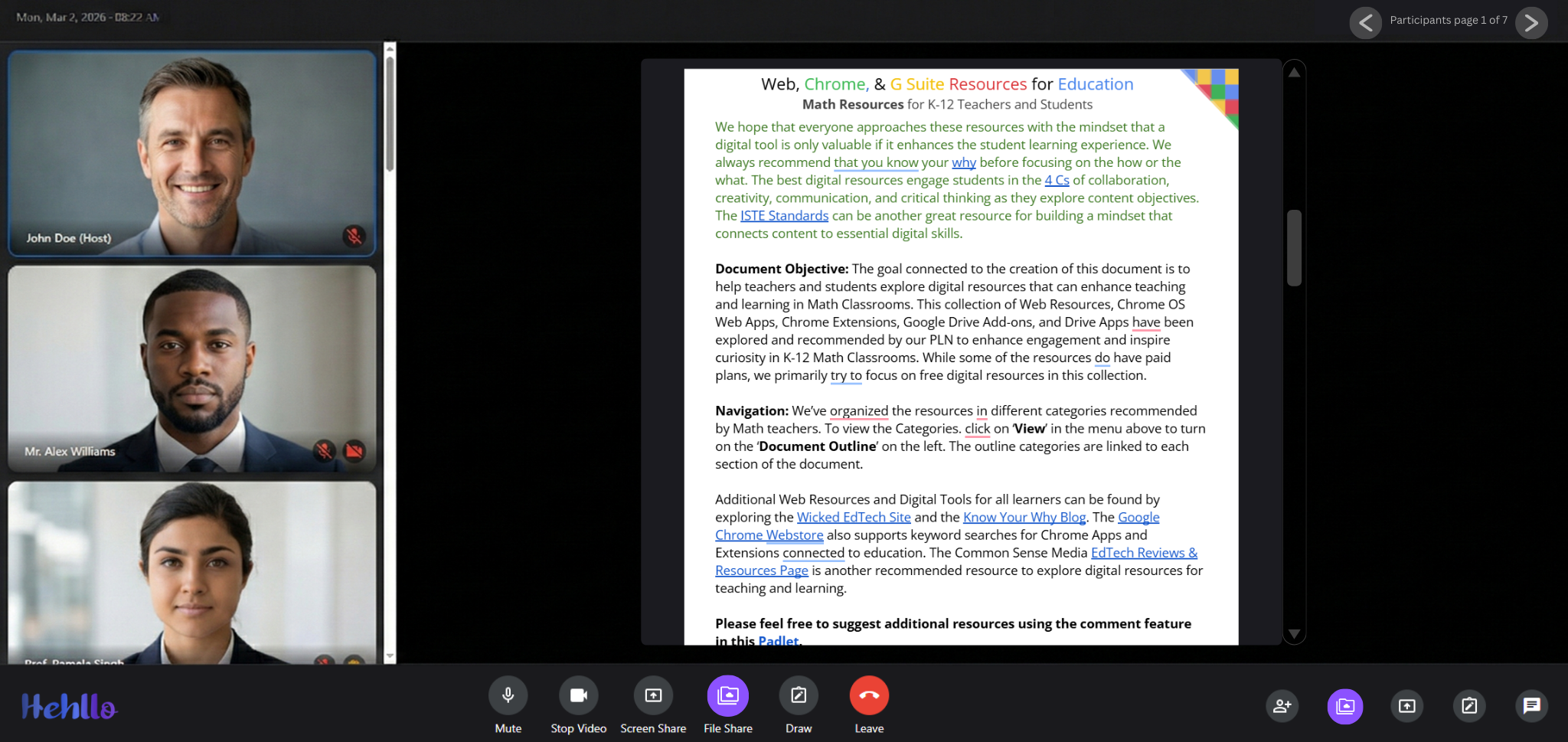The width and height of the screenshot is (1568, 742).
Task: Select Mr. Alex Williams video tile
Action: tap(192, 368)
